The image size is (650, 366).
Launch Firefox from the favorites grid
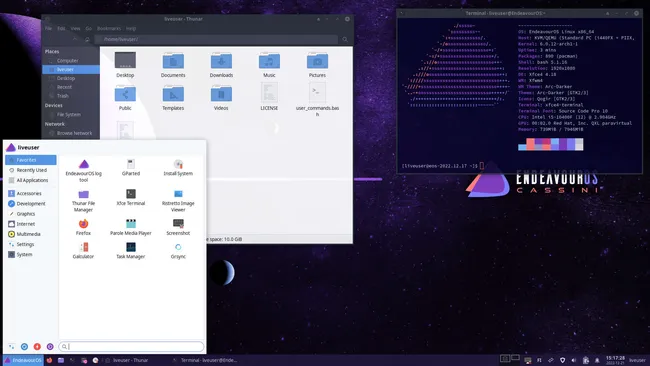coord(83,227)
